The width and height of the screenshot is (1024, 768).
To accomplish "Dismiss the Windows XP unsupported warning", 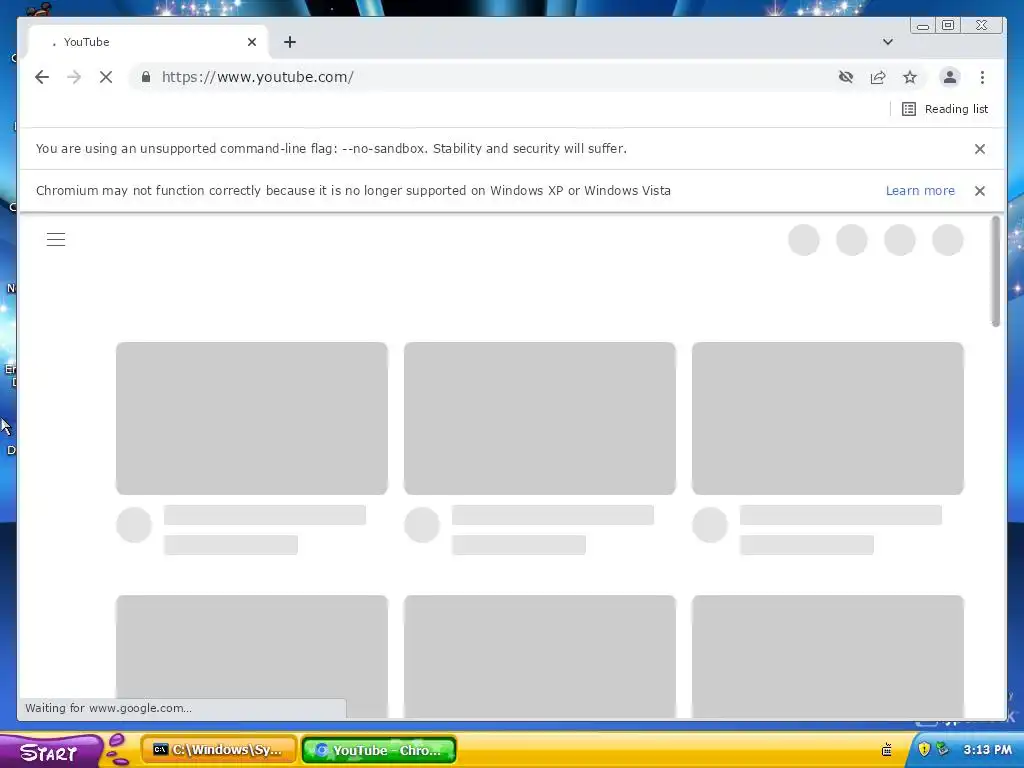I will tap(980, 191).
